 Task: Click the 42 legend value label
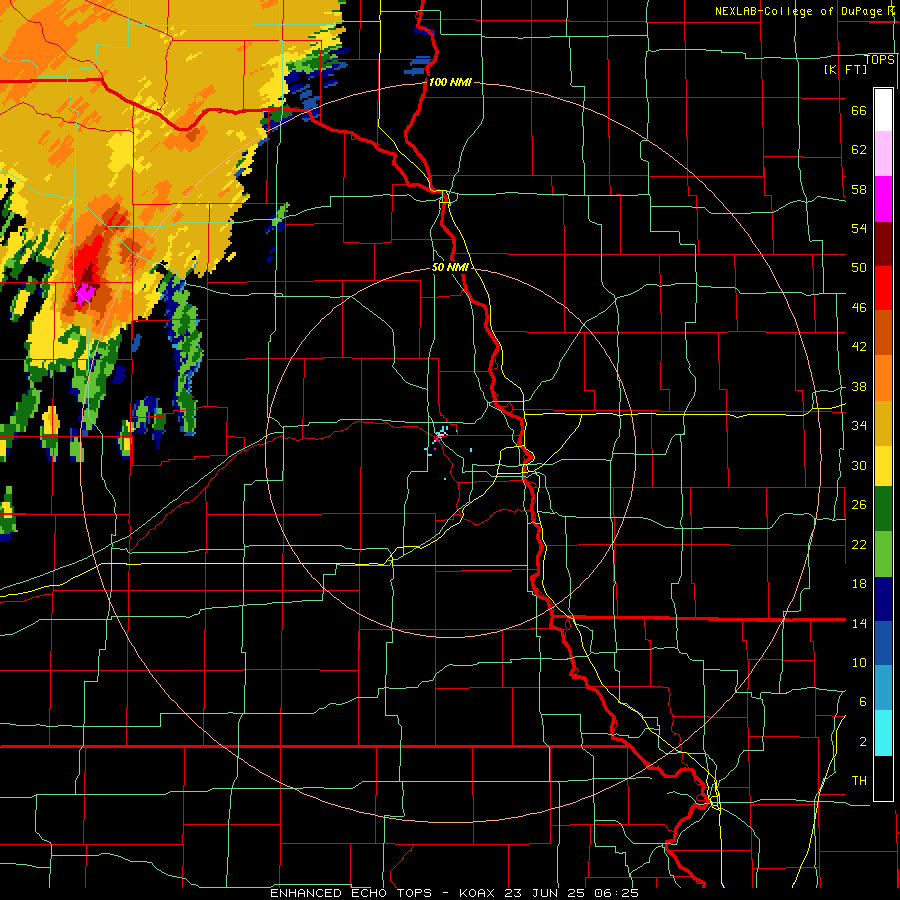point(859,347)
